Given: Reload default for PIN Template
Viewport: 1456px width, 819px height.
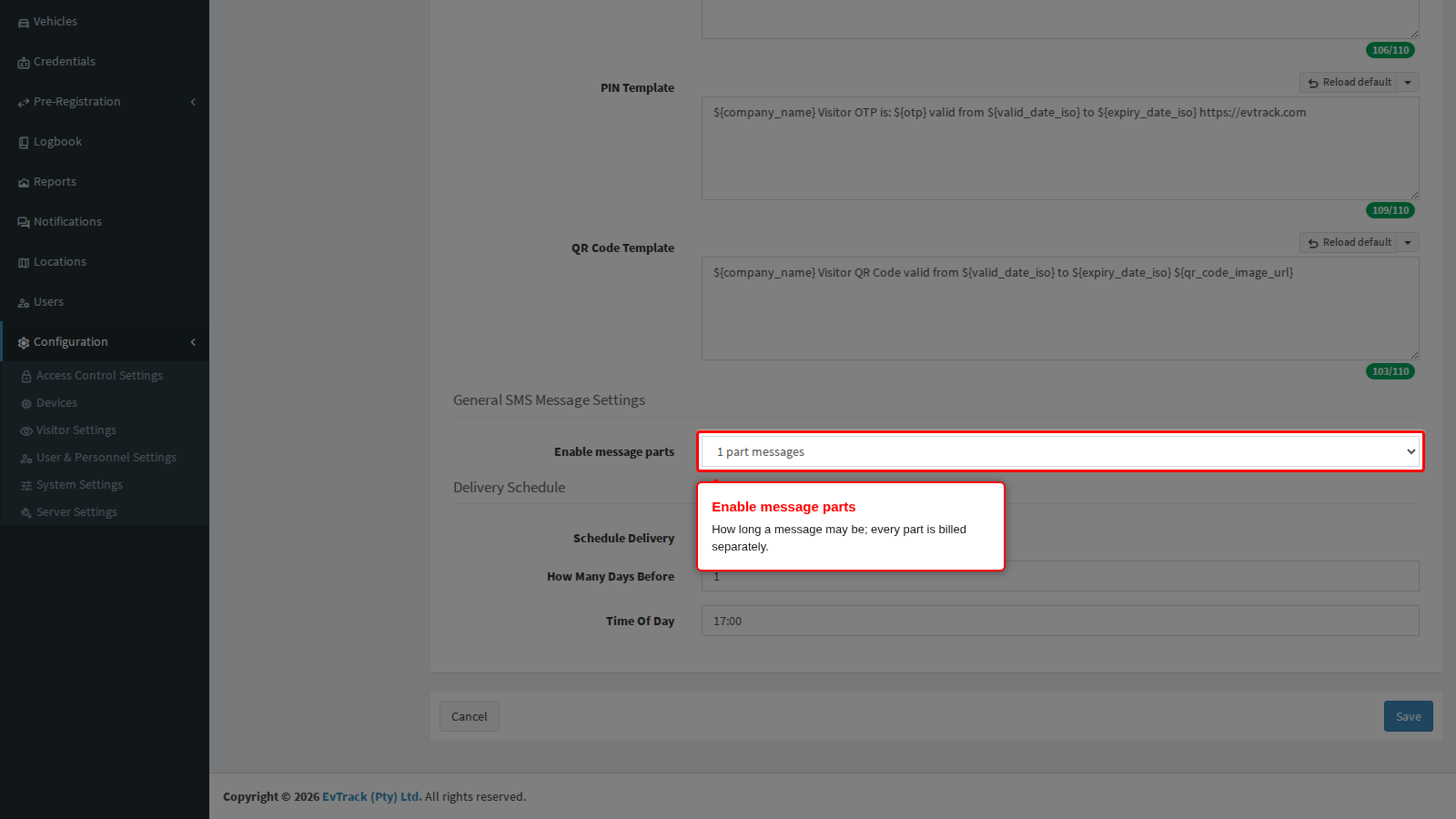Looking at the screenshot, I should 1349,83.
